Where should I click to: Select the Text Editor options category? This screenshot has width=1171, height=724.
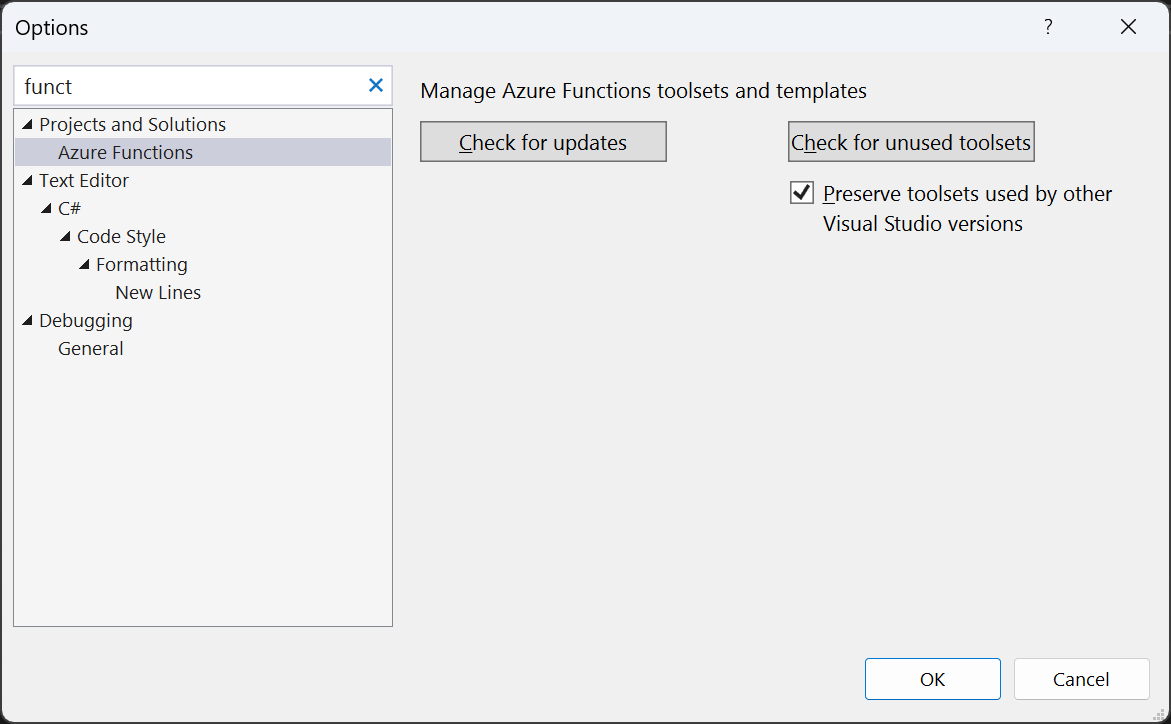(x=84, y=180)
